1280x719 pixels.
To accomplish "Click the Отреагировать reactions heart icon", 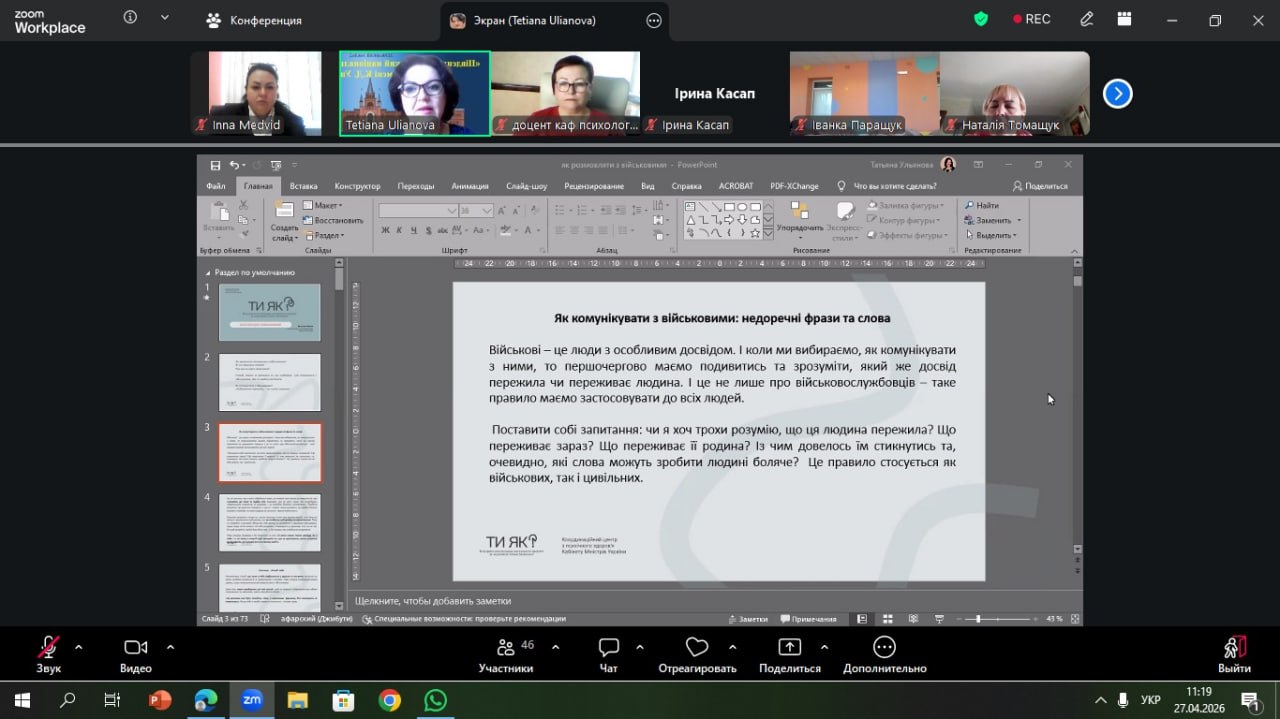I will (x=697, y=647).
